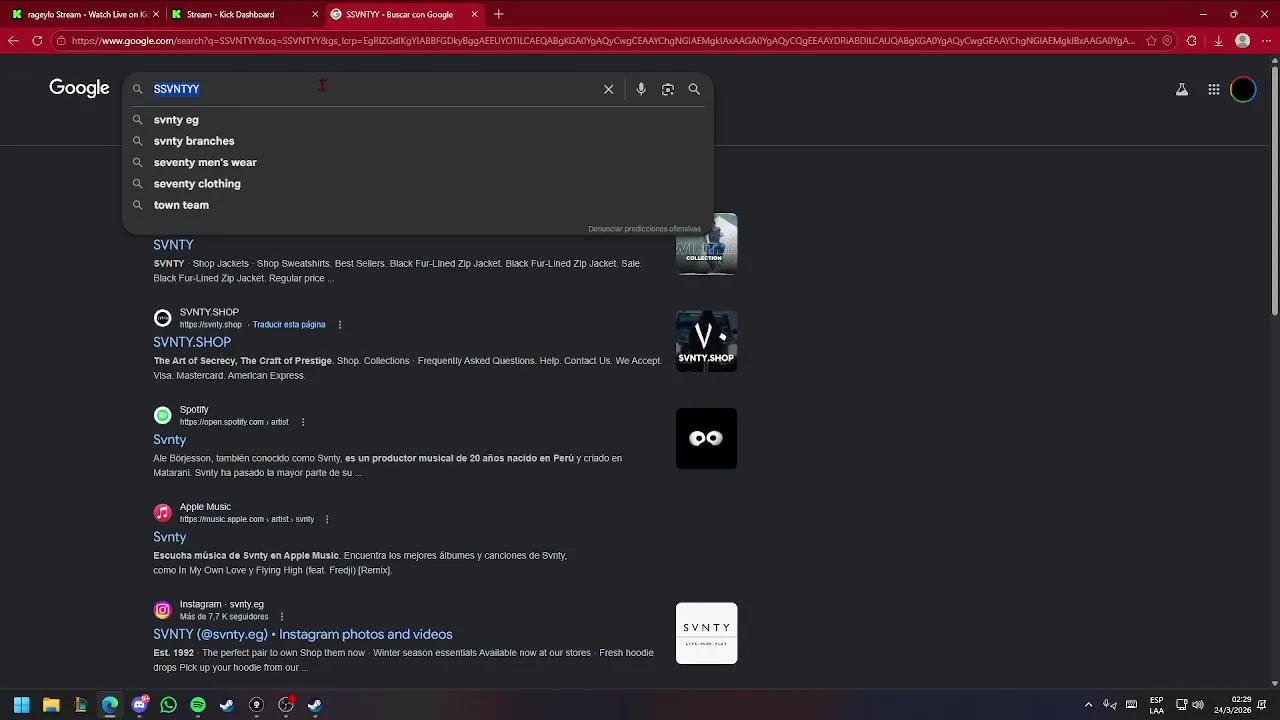Open the Spotify Svnty artist result

[169, 440]
